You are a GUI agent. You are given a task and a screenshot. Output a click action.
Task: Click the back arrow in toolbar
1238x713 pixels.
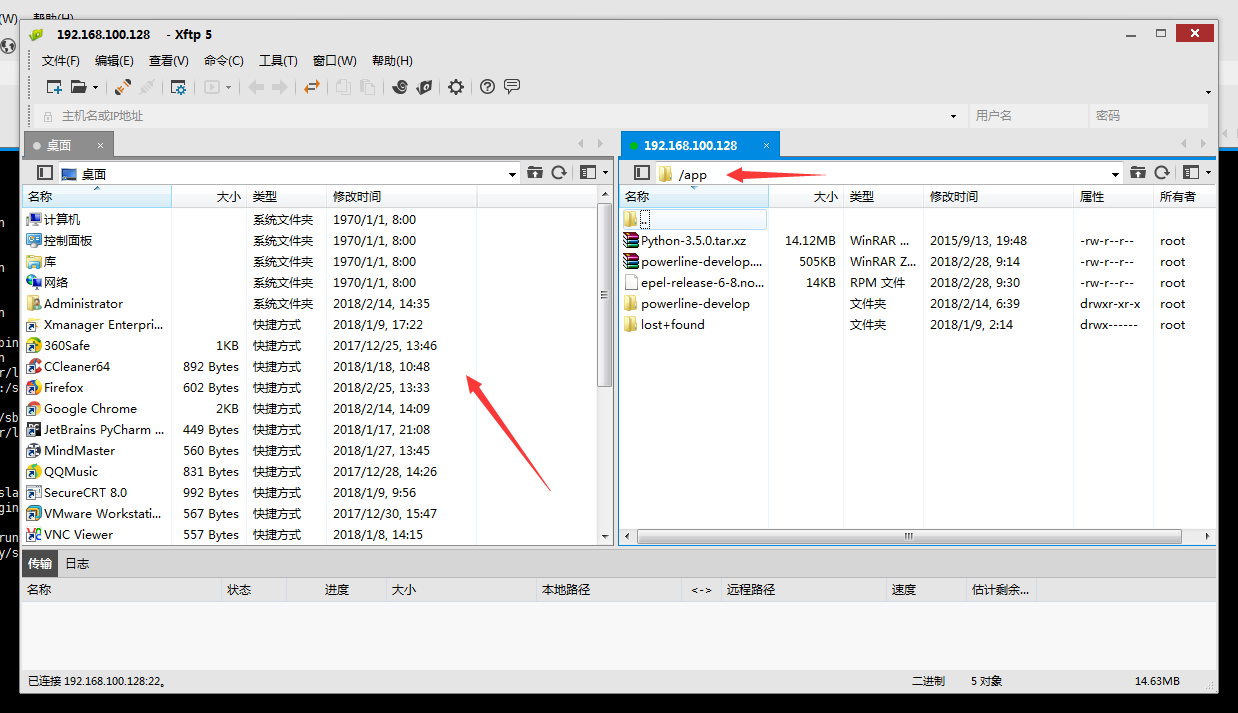256,87
